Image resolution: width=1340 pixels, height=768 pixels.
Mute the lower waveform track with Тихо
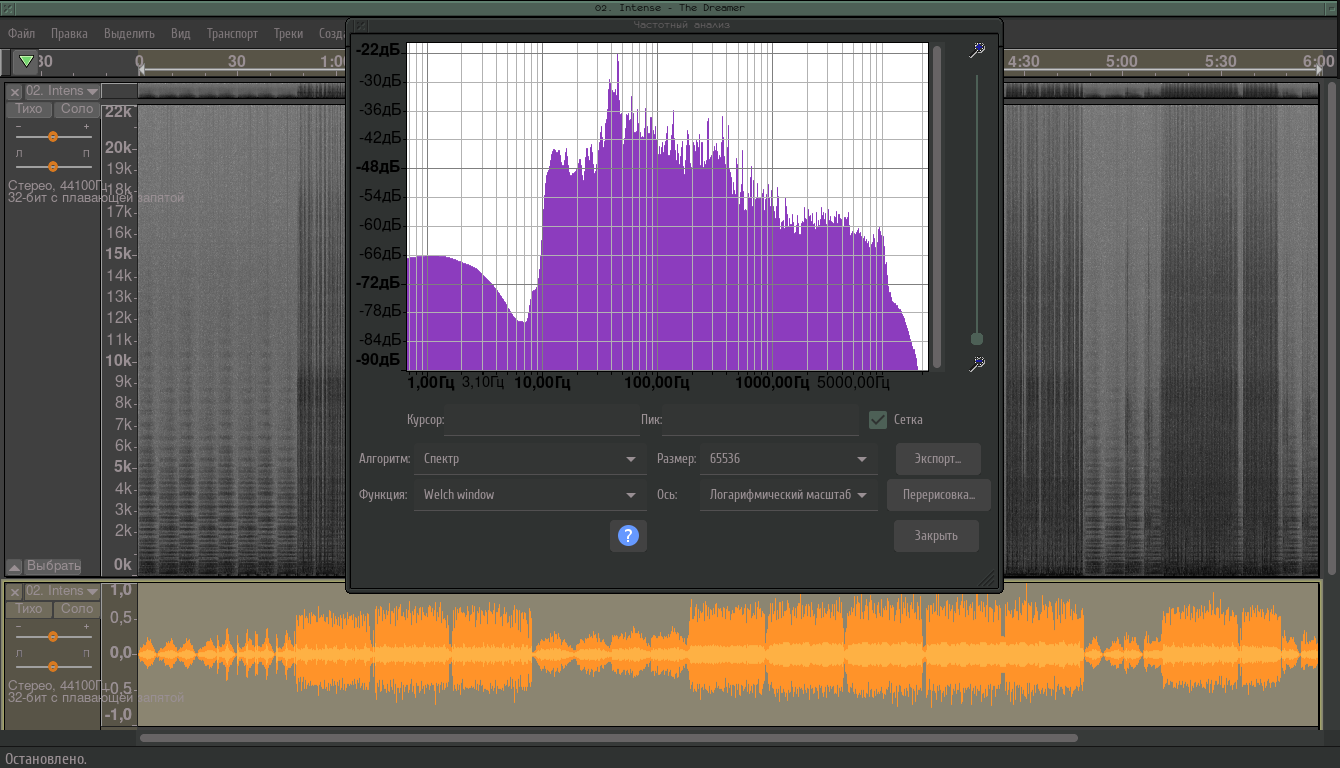click(x=29, y=609)
